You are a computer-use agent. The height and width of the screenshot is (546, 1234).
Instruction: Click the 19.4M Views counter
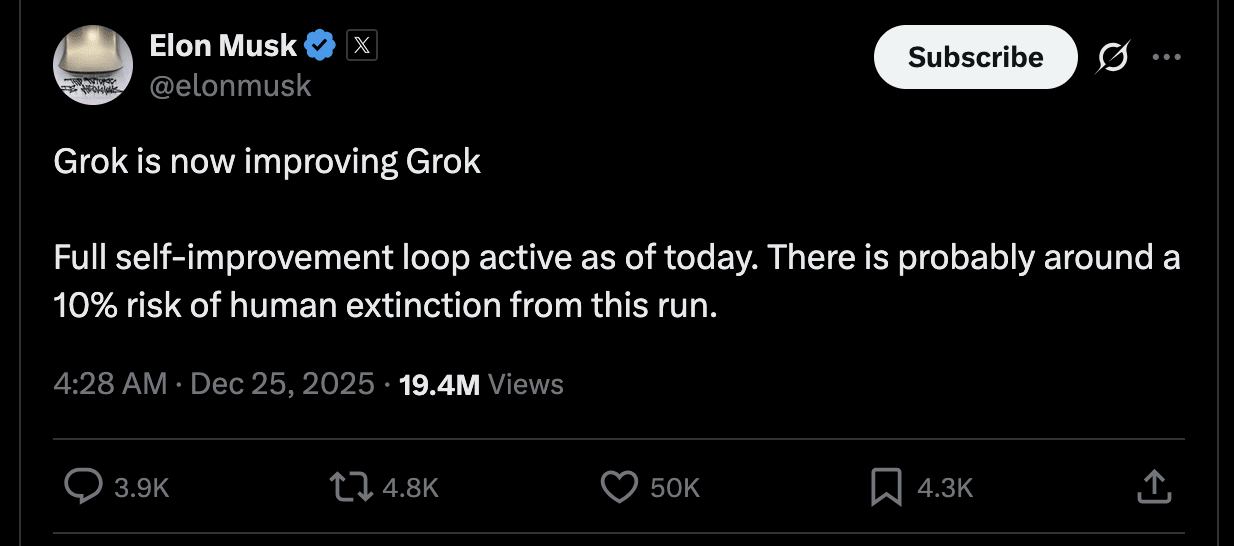(x=481, y=384)
